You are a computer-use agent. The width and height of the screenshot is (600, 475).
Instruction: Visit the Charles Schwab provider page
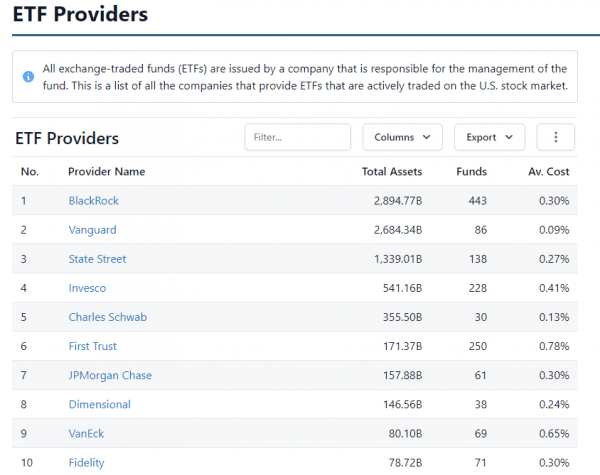(x=107, y=317)
